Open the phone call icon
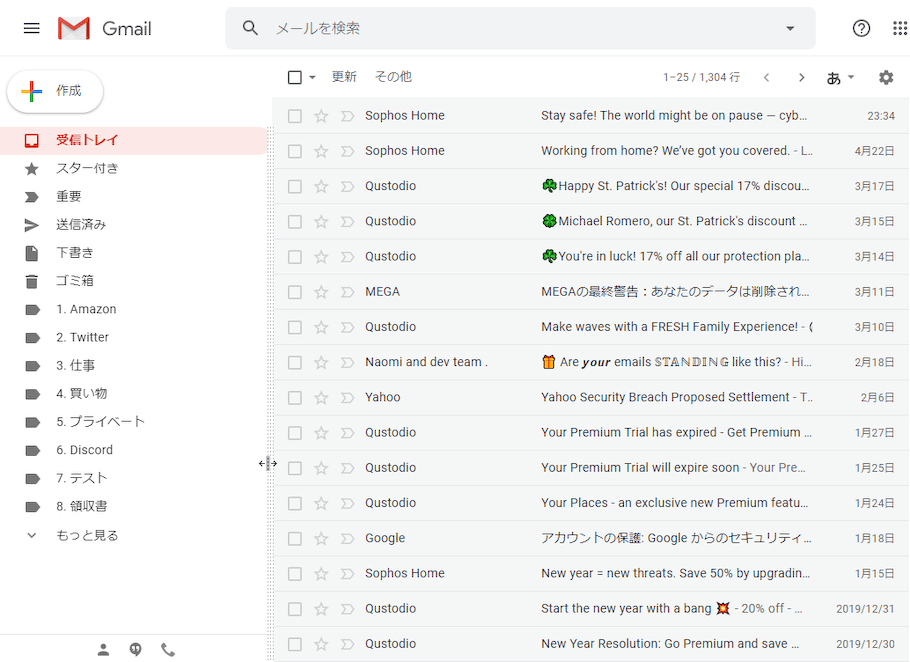Viewport: 910px width, 662px height. tap(168, 649)
